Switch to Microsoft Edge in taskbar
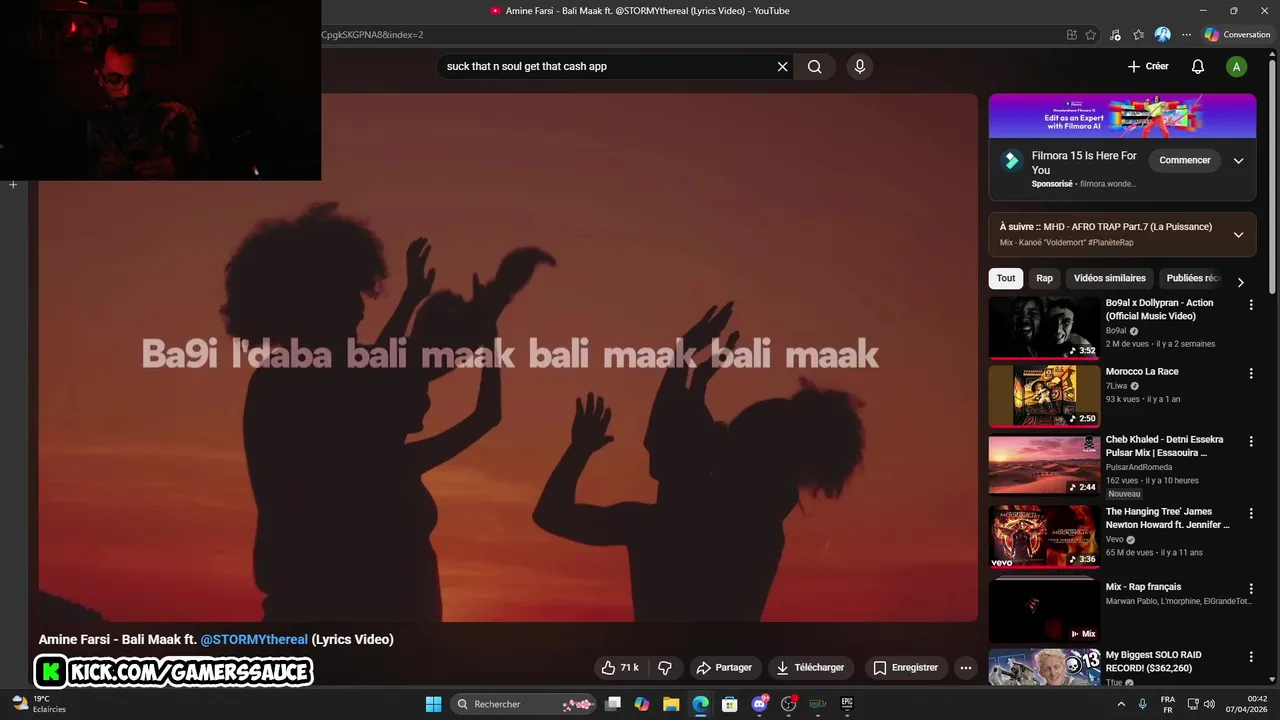This screenshot has height=720, width=1280. coord(701,704)
